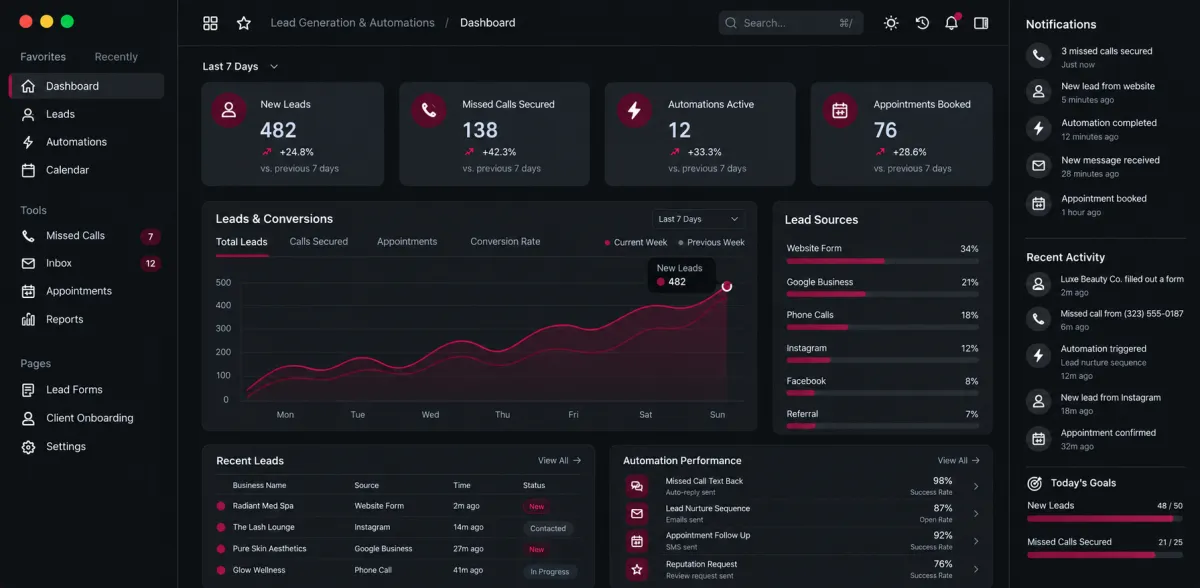1200x588 pixels.
Task: Click the star favorite icon in header
Action: click(x=243, y=23)
